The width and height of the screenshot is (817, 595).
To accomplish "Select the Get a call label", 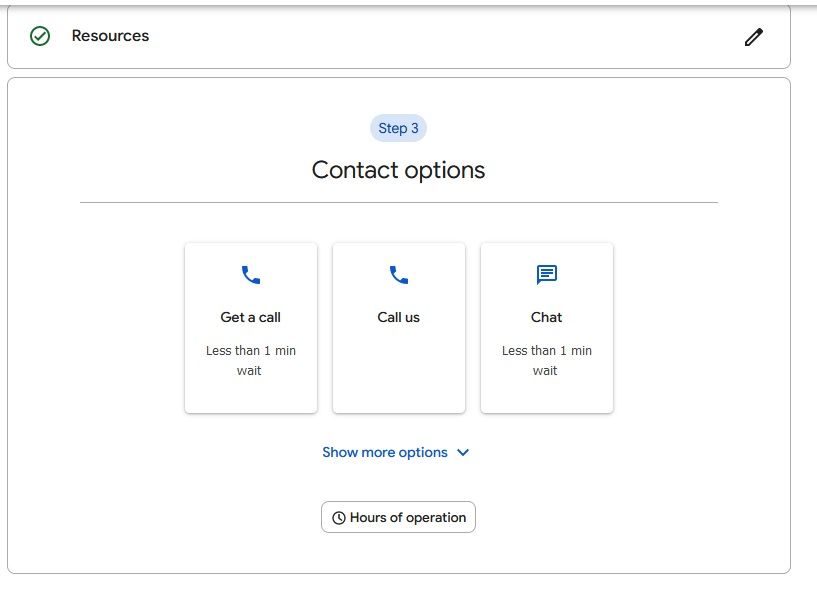I will (x=250, y=317).
